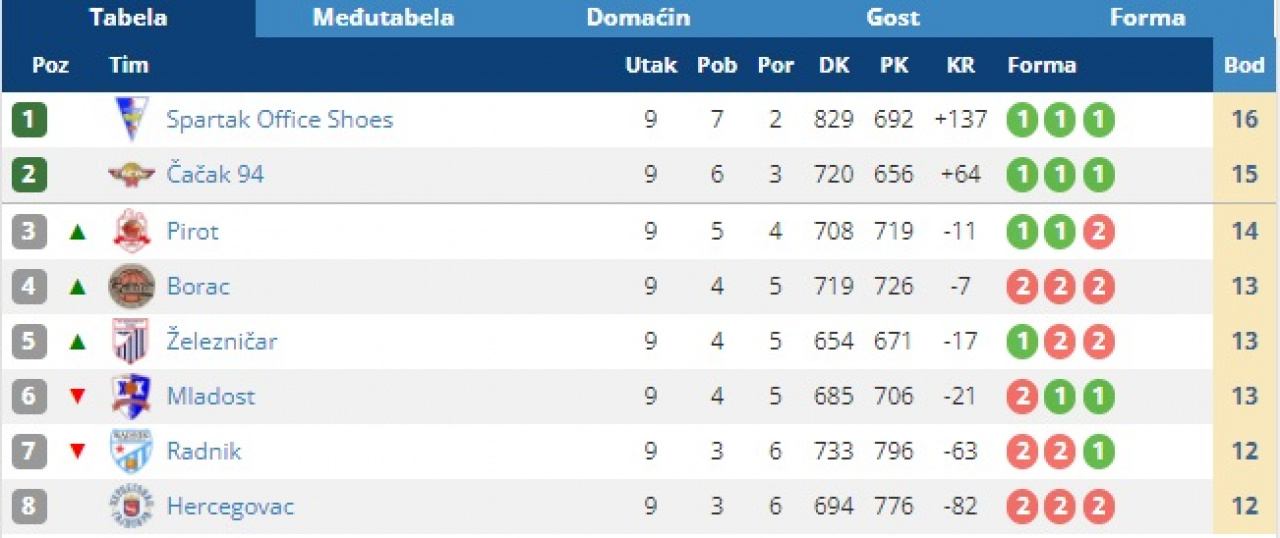
Task: Click the Spartak Office Shoes team logo
Action: coord(131,120)
